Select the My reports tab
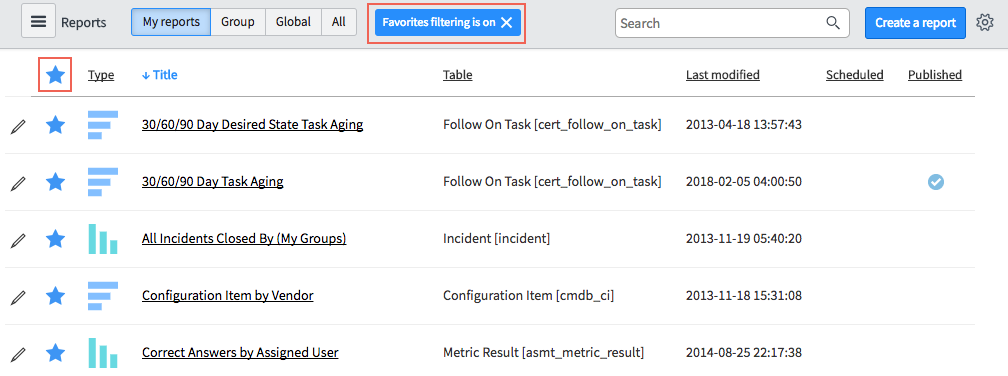 pos(171,22)
